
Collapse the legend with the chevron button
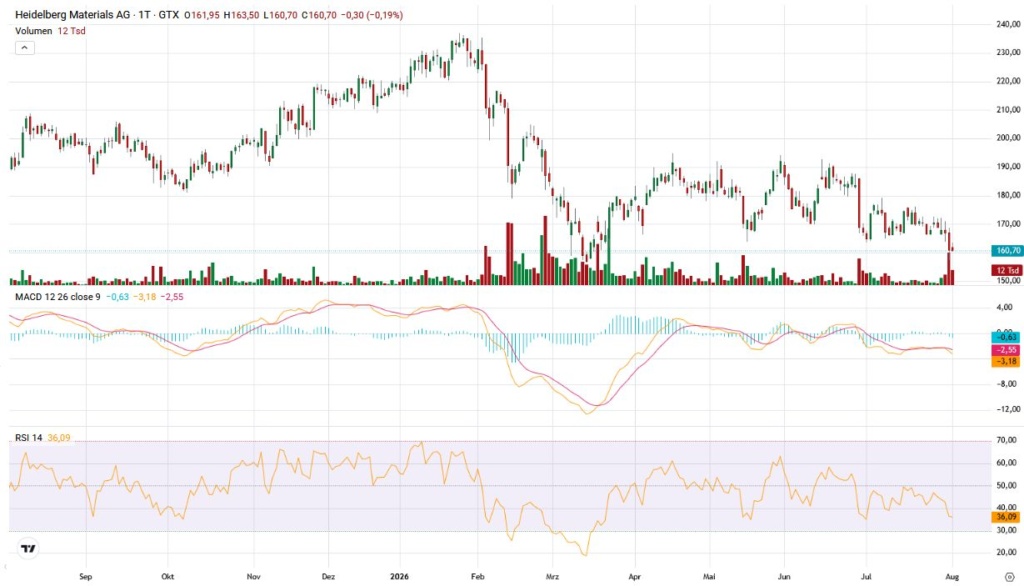coord(25,48)
